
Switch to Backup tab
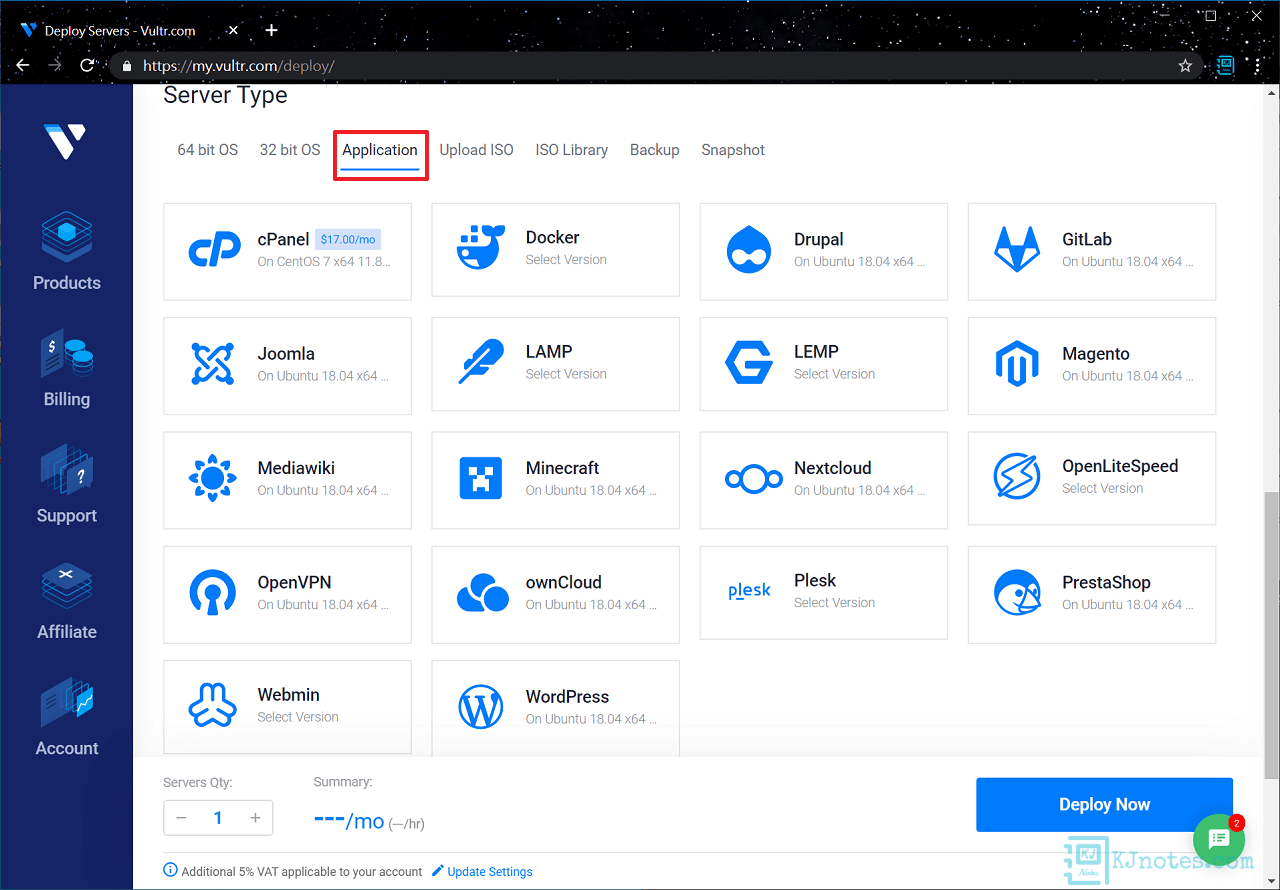pos(654,150)
